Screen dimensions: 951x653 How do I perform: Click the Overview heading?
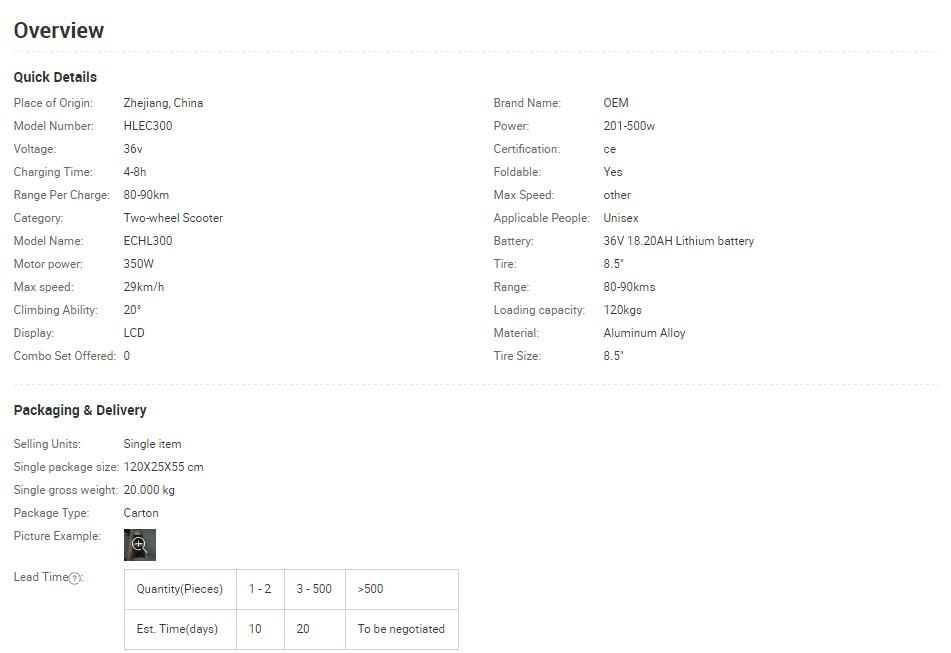click(59, 31)
